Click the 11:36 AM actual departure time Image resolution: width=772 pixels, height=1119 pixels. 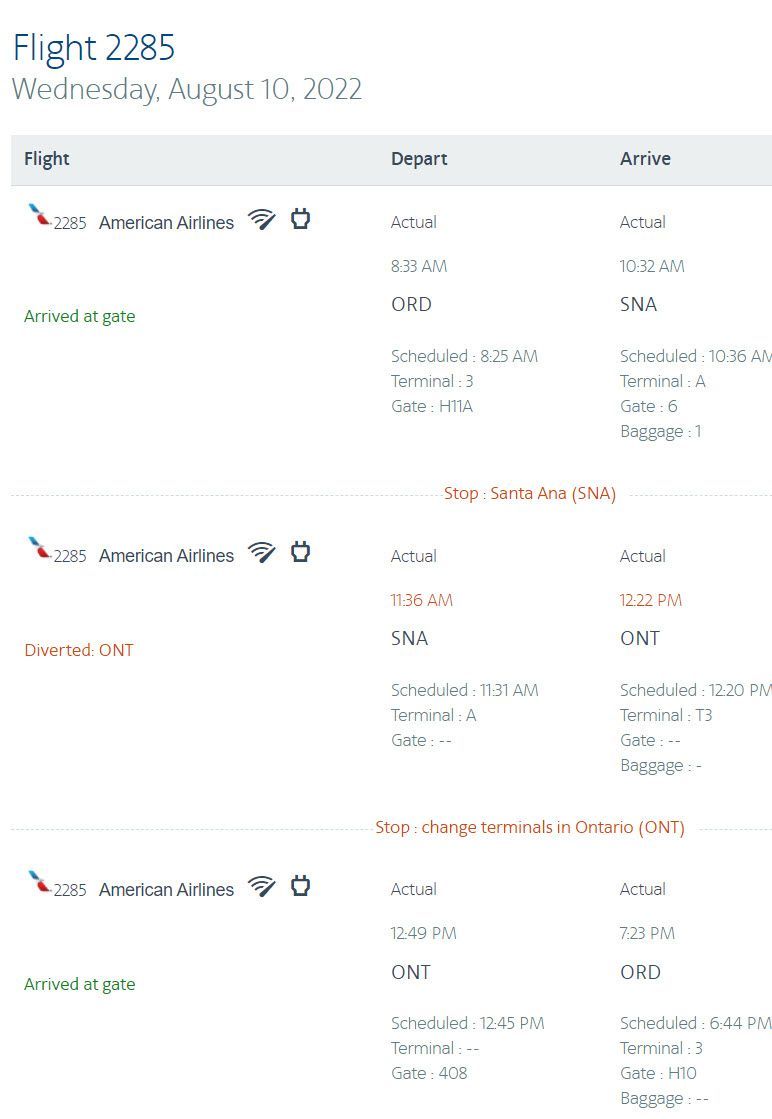tap(422, 600)
